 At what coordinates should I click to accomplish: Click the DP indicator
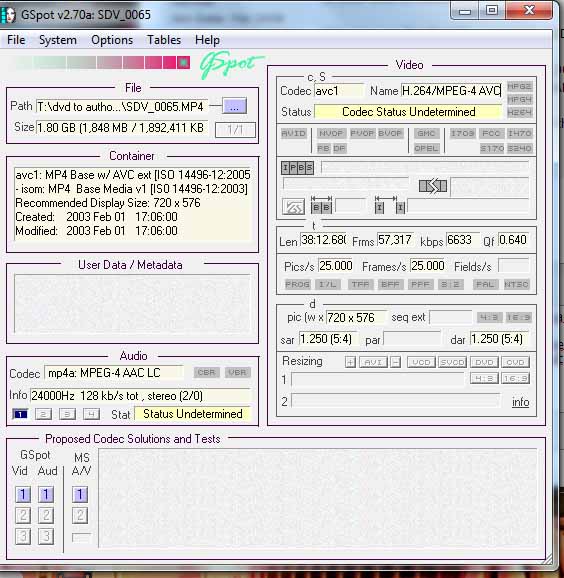pyautogui.click(x=339, y=148)
